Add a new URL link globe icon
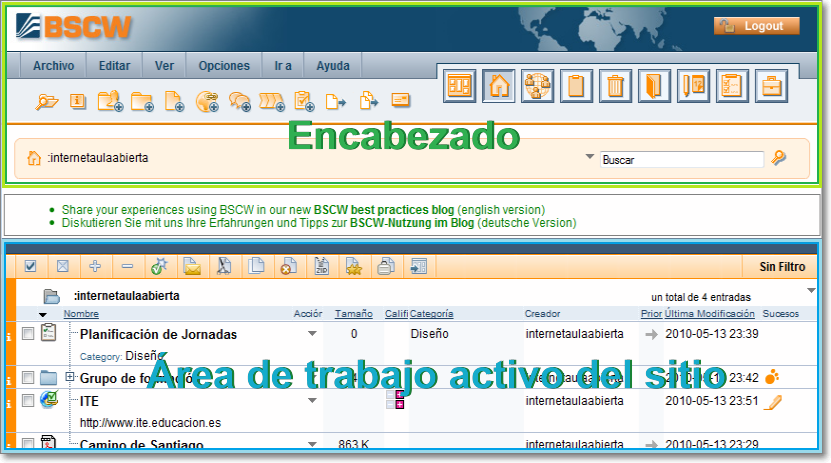Screen dimensions: 831x463 pyautogui.click(x=207, y=101)
